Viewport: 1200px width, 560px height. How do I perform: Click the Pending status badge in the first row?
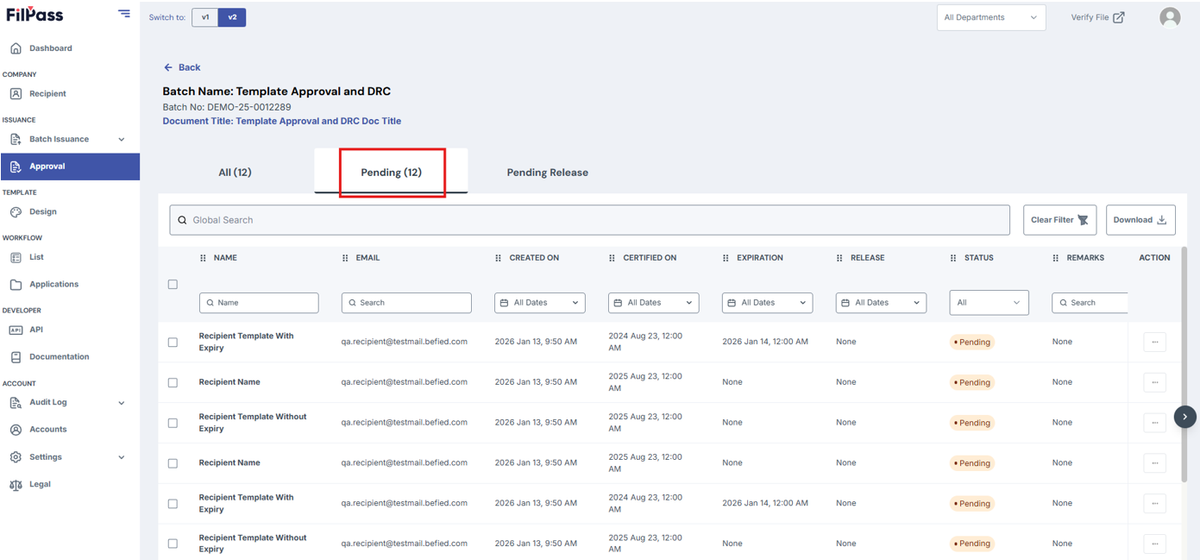(x=972, y=342)
